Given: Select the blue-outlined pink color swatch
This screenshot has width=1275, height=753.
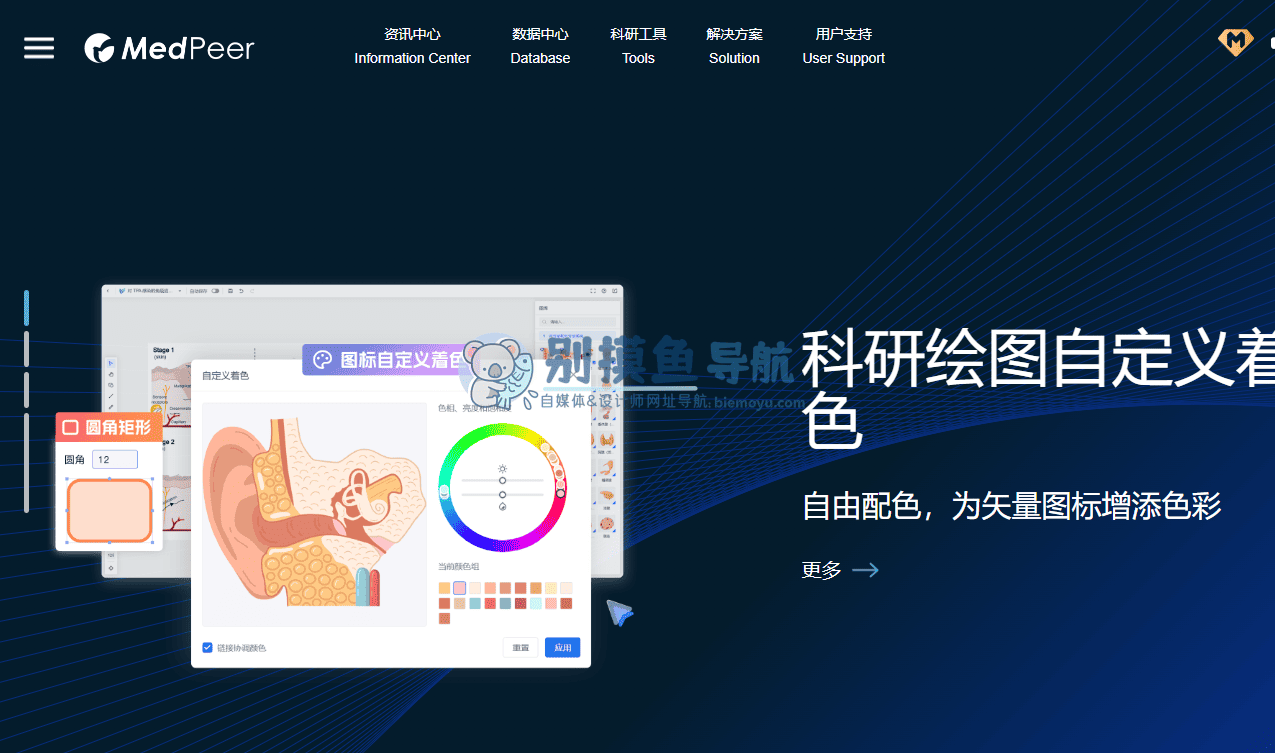Looking at the screenshot, I should (459, 588).
